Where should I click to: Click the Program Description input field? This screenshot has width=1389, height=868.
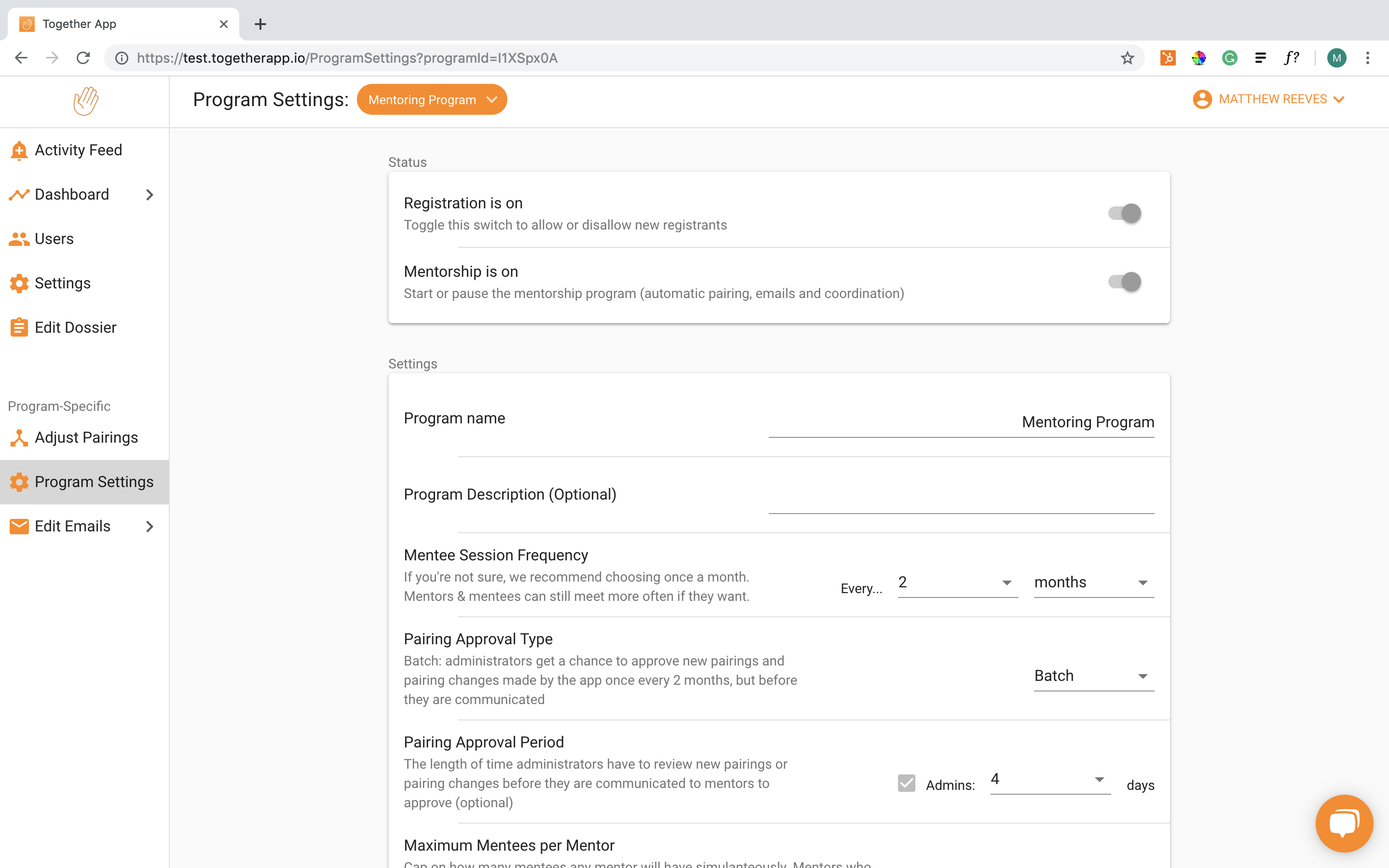pos(961,498)
